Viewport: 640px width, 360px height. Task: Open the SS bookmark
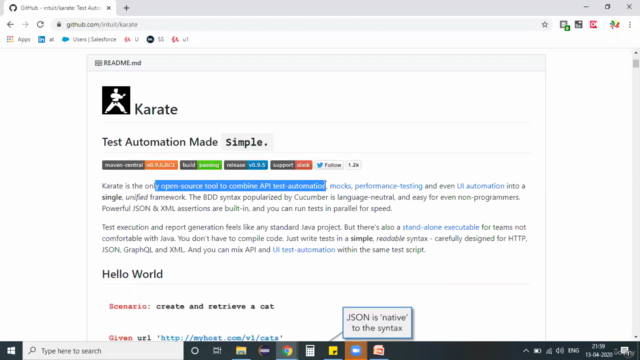pyautogui.click(x=155, y=39)
